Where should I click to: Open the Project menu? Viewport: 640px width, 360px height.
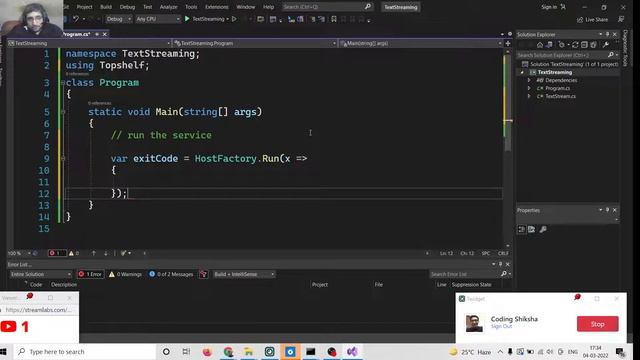click(x=84, y=7)
